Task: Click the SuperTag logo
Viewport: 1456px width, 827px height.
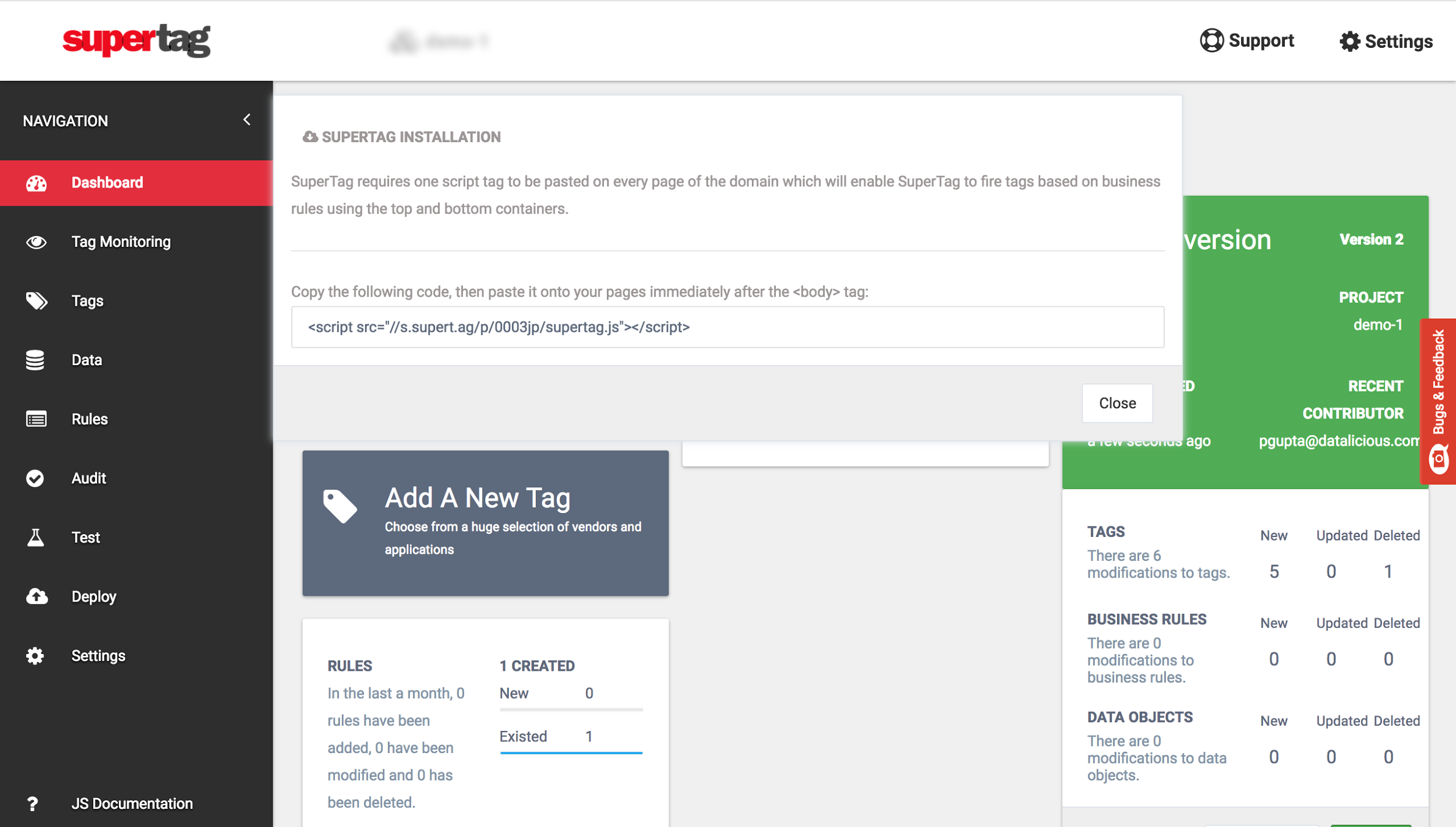Action: click(x=136, y=40)
